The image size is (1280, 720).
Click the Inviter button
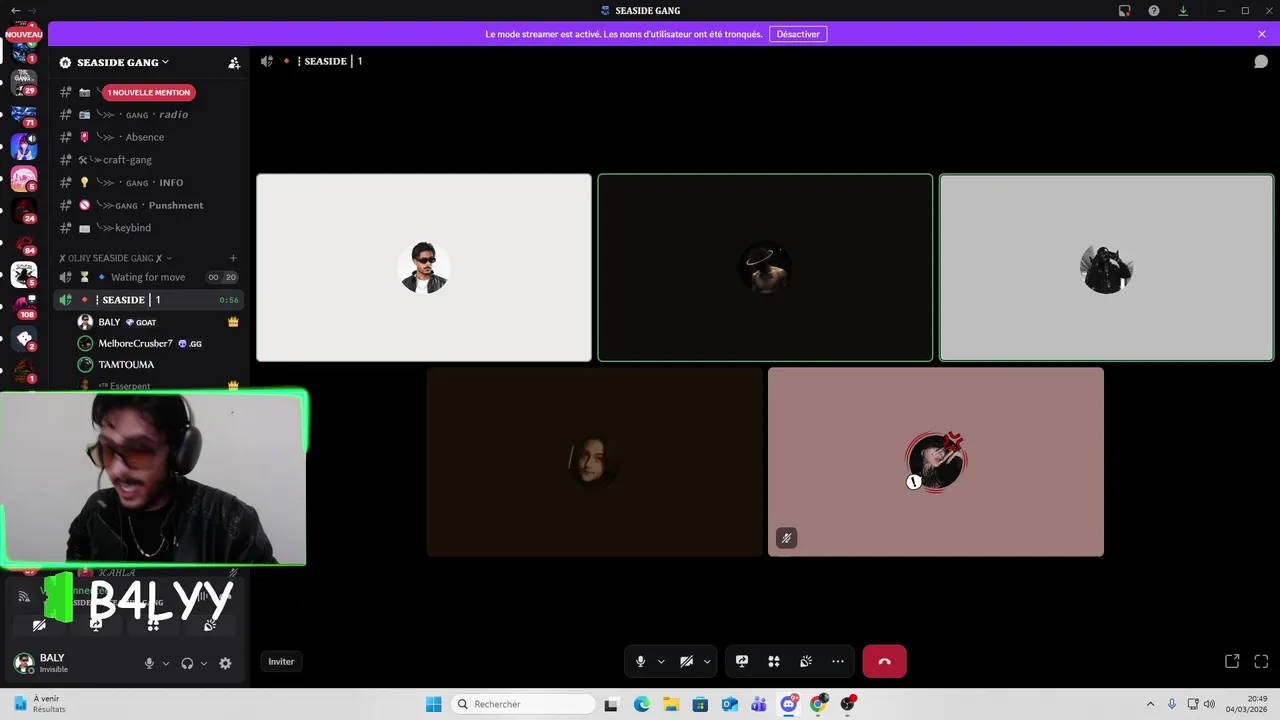click(x=281, y=661)
